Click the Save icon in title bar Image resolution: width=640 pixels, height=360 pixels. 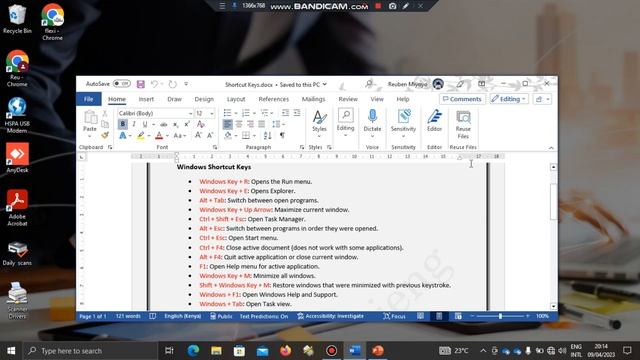point(141,84)
